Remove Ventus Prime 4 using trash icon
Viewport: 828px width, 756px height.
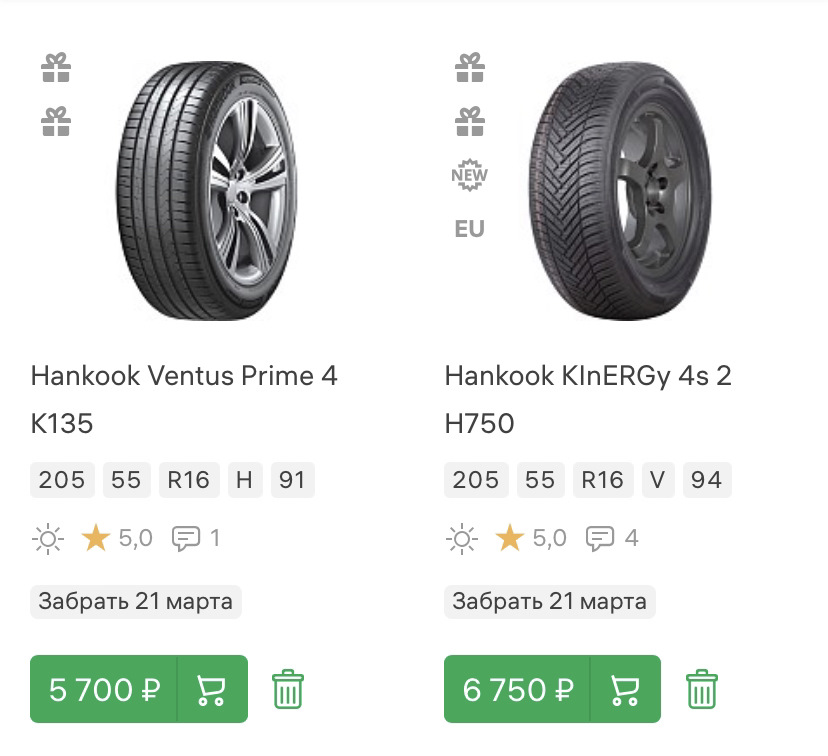pyautogui.click(x=288, y=689)
